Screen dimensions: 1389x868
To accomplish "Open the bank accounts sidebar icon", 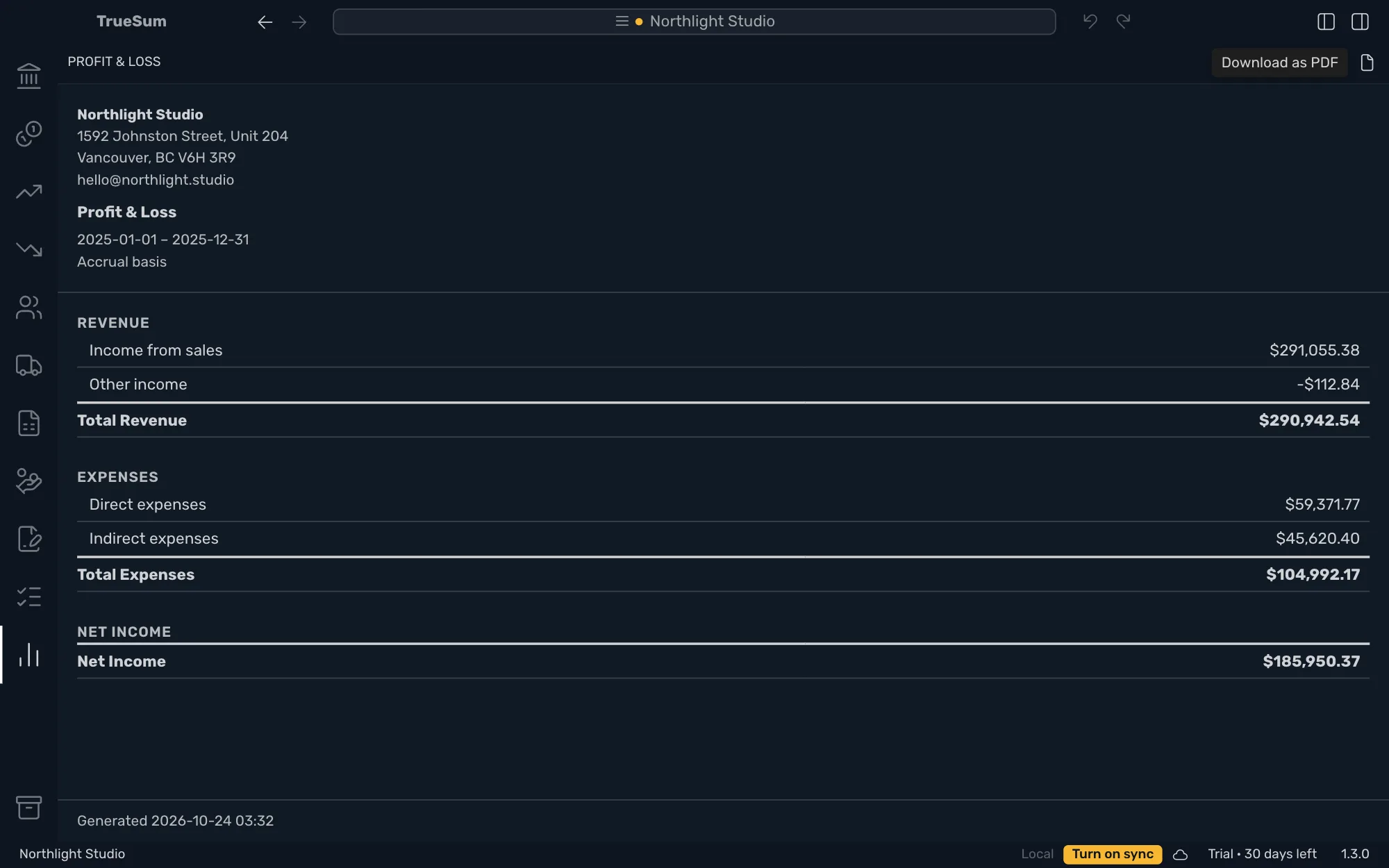I will (x=28, y=76).
